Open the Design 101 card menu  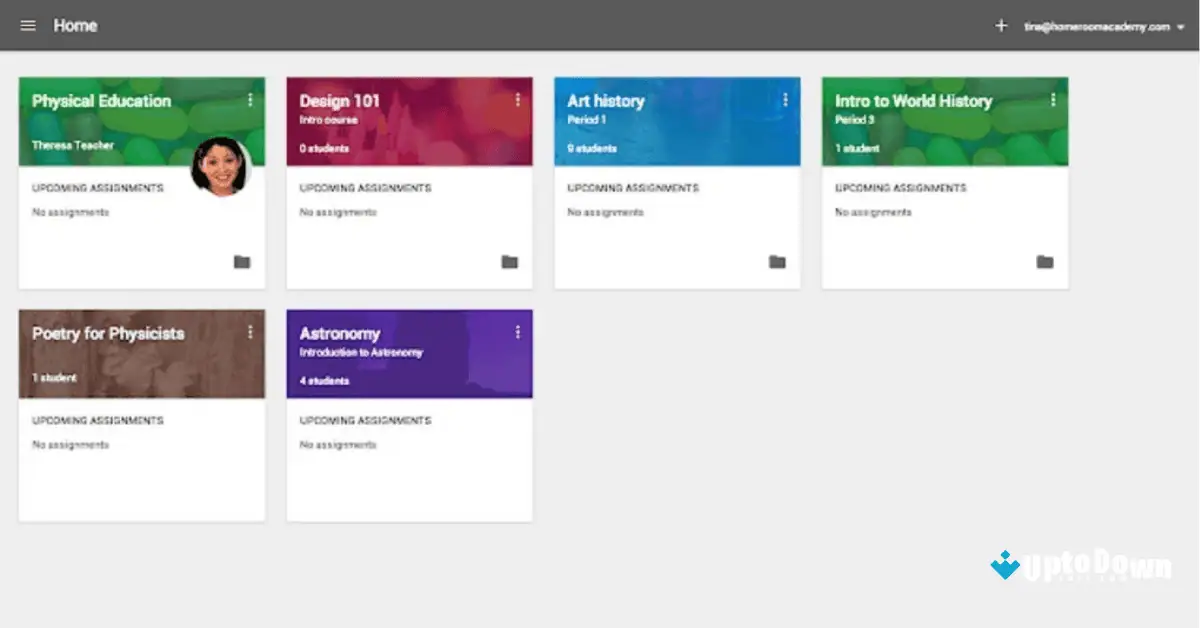(x=518, y=98)
